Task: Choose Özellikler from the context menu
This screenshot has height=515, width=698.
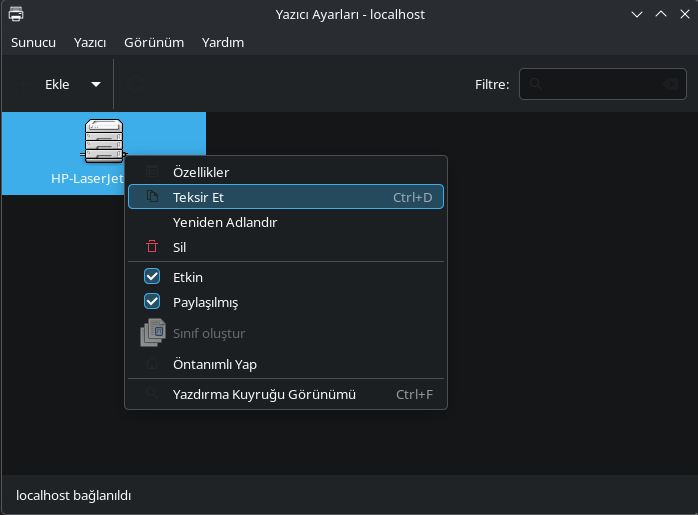Action: 286,172
